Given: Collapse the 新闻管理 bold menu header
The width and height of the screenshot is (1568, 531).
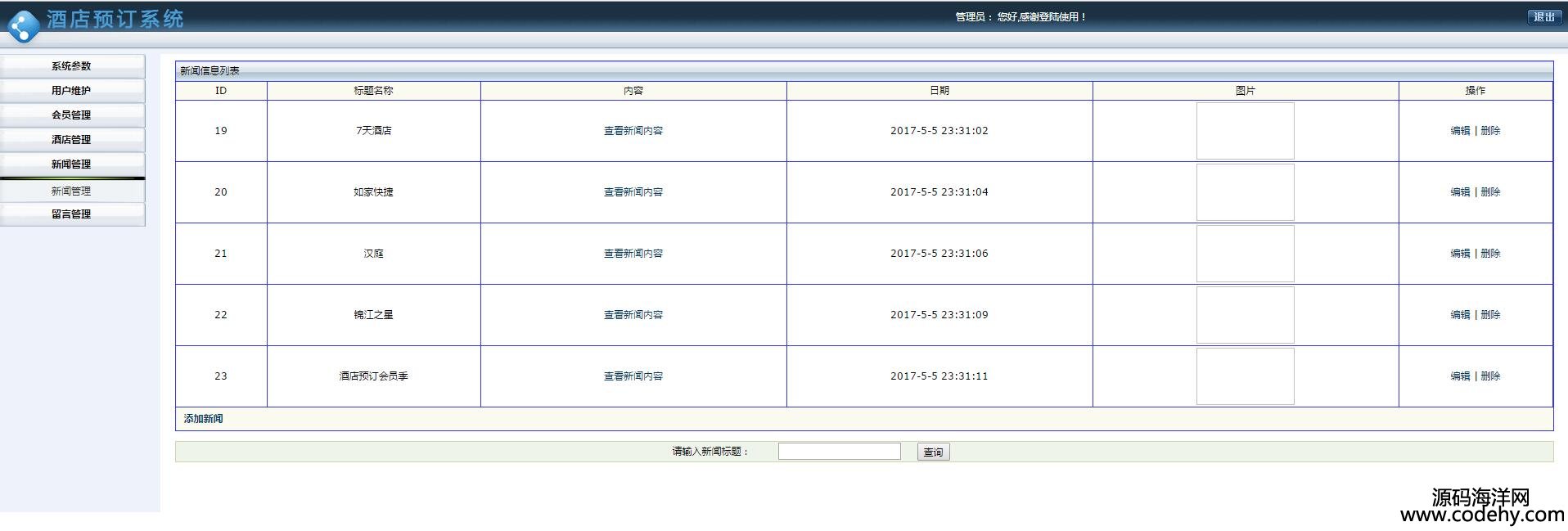Looking at the screenshot, I should (72, 164).
